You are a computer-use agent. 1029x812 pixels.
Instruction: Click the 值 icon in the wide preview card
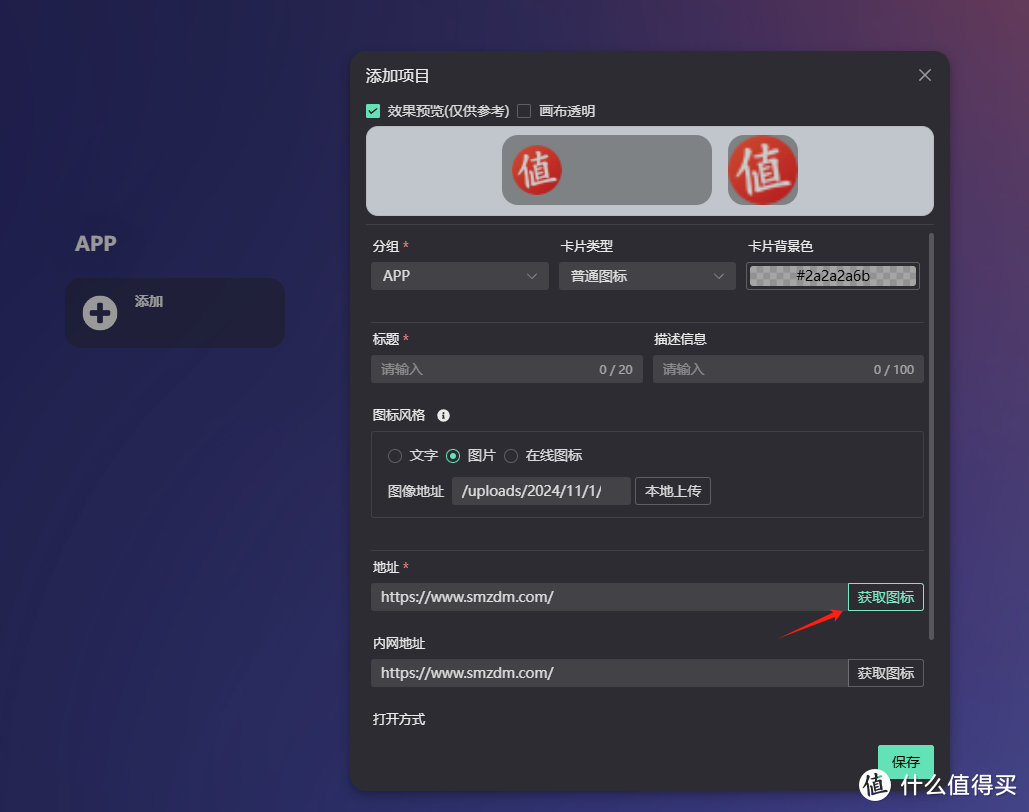[536, 170]
